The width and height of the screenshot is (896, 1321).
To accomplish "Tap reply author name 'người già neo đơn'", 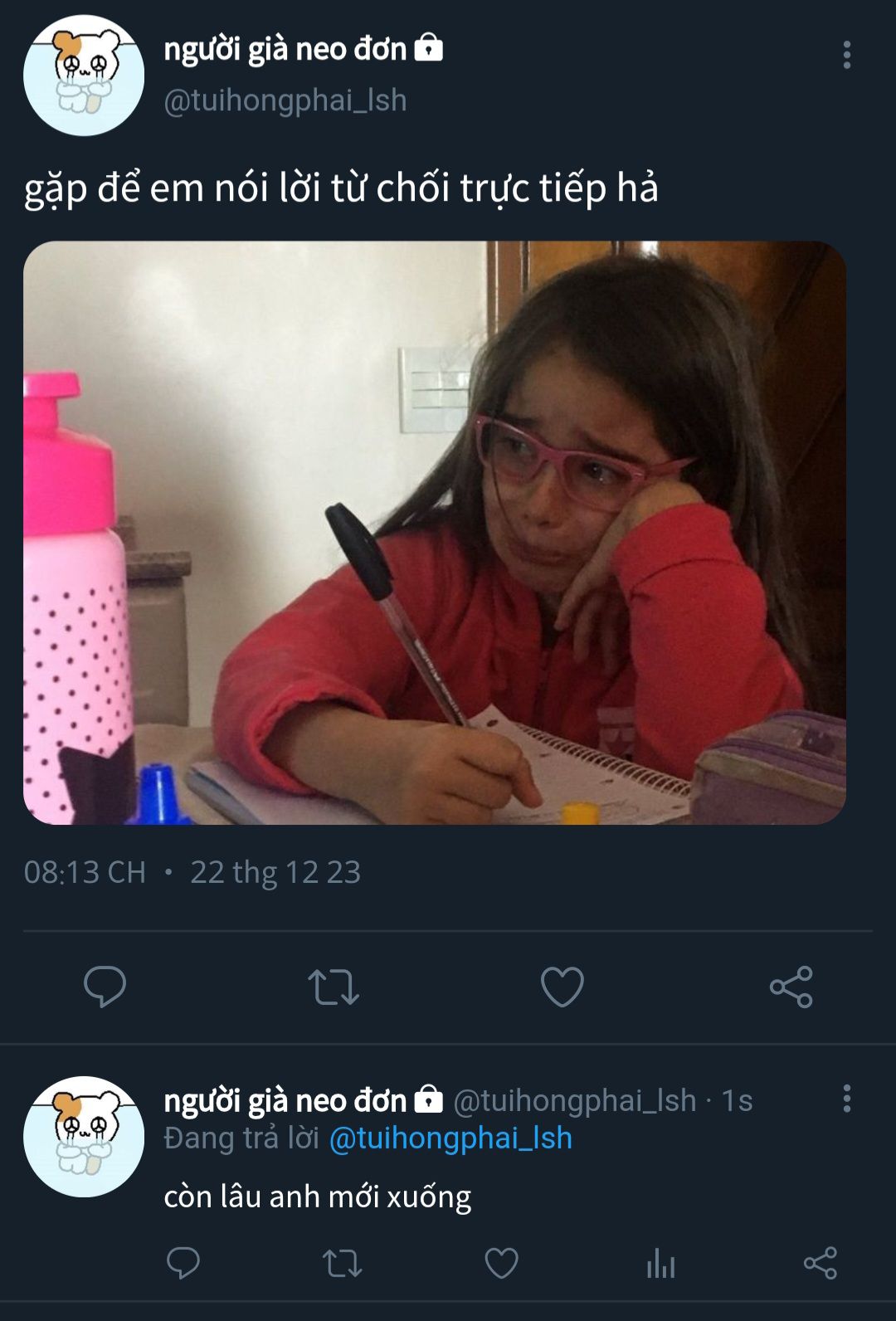I will (285, 1100).
